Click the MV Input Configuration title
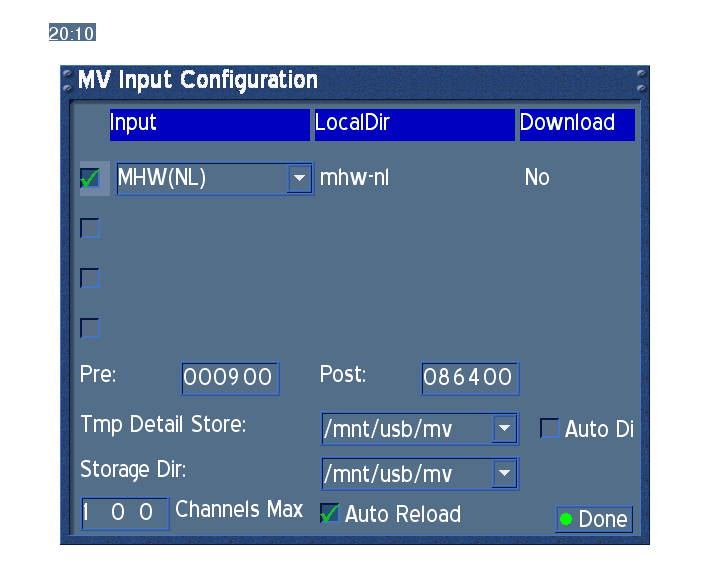The width and height of the screenshot is (720, 576). [197, 80]
